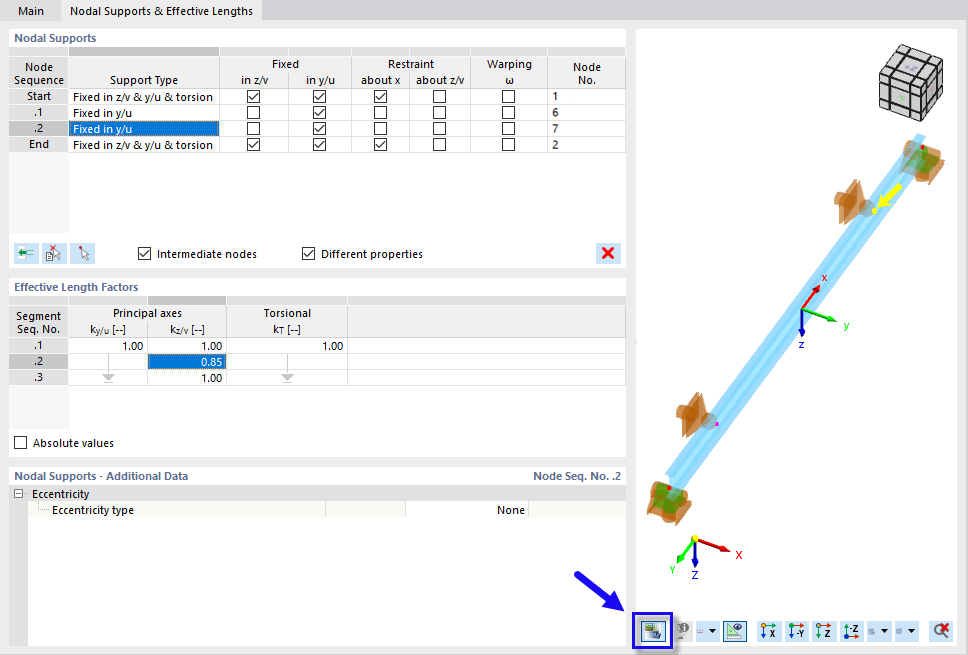Check Warping ω for row .1

tap(508, 112)
